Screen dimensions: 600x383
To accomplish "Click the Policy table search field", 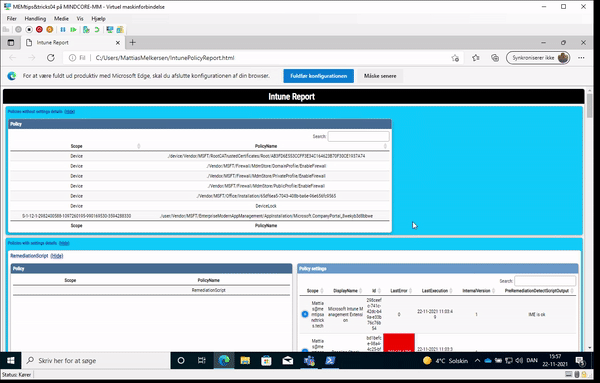I will pos(358,136).
